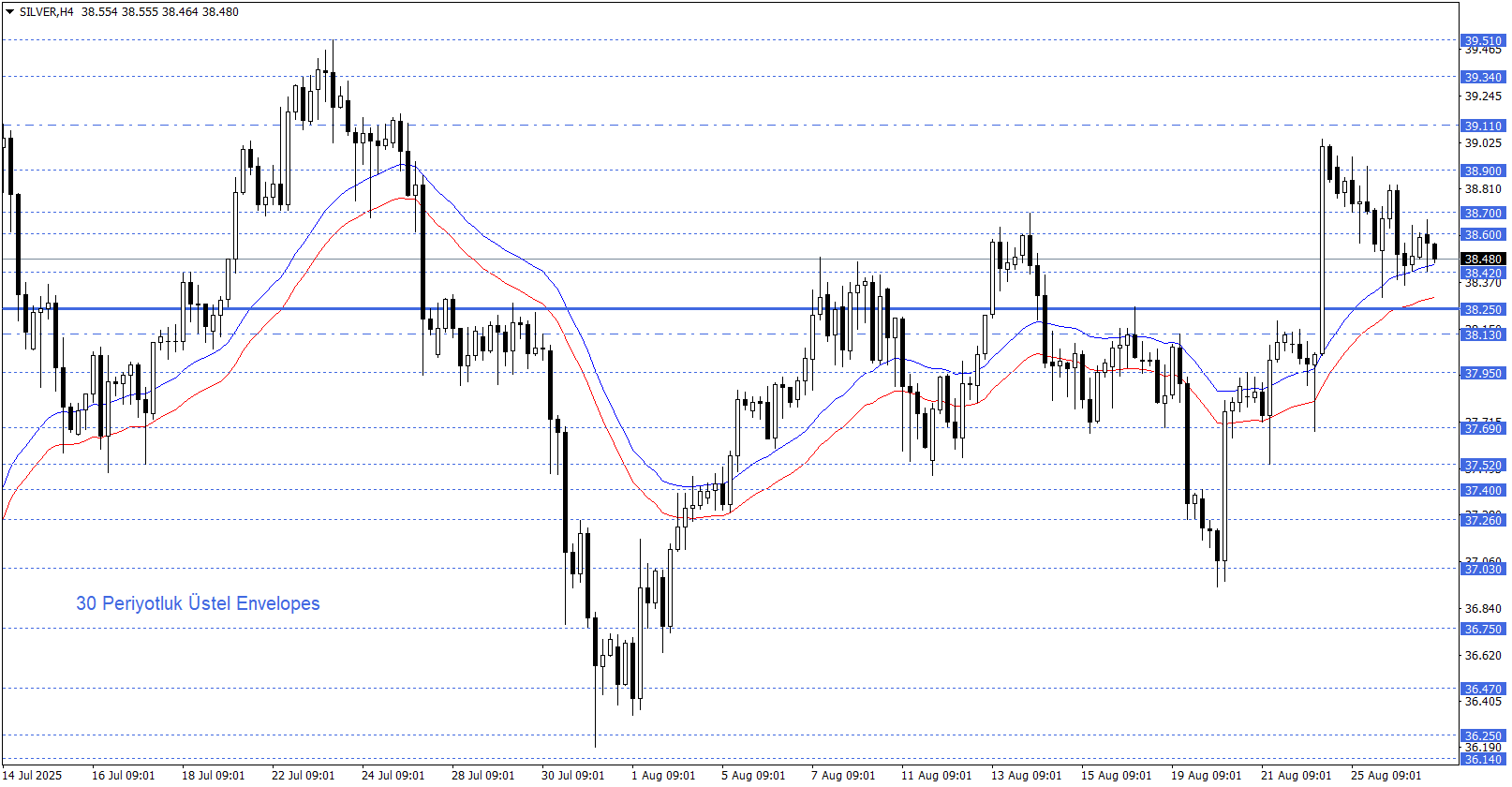Click the 11 Aug 09:01 time label
This screenshot has height=787, width=1512.
click(x=937, y=775)
